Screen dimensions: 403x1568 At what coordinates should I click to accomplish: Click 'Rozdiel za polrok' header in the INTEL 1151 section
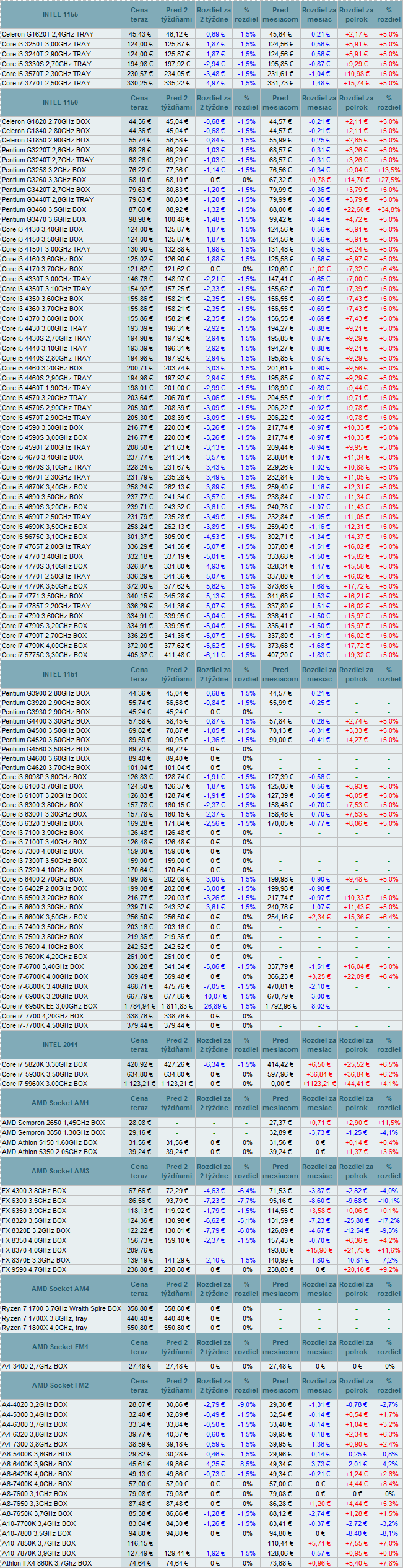coord(356,674)
